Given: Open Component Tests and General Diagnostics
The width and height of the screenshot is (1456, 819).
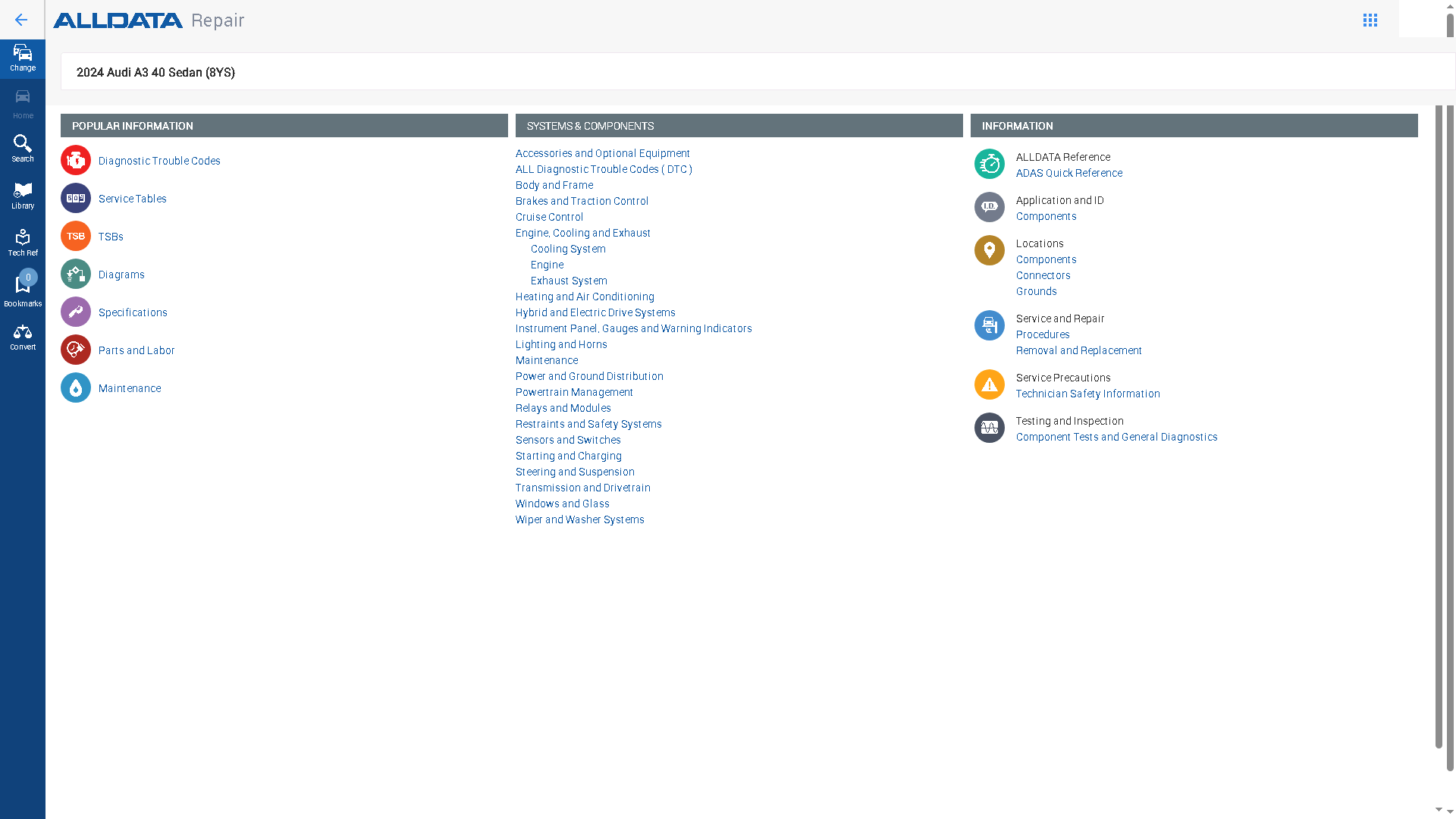Looking at the screenshot, I should coord(1116,437).
